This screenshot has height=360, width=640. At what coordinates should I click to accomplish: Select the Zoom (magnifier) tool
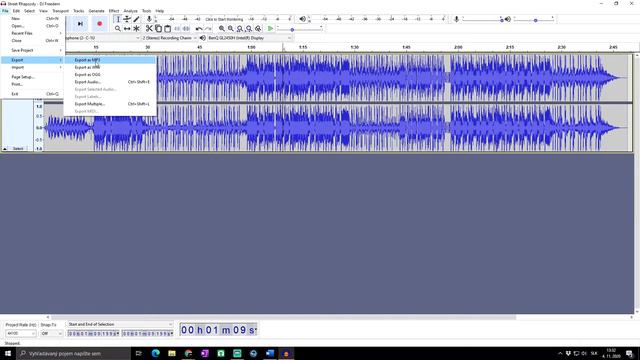click(118, 29)
